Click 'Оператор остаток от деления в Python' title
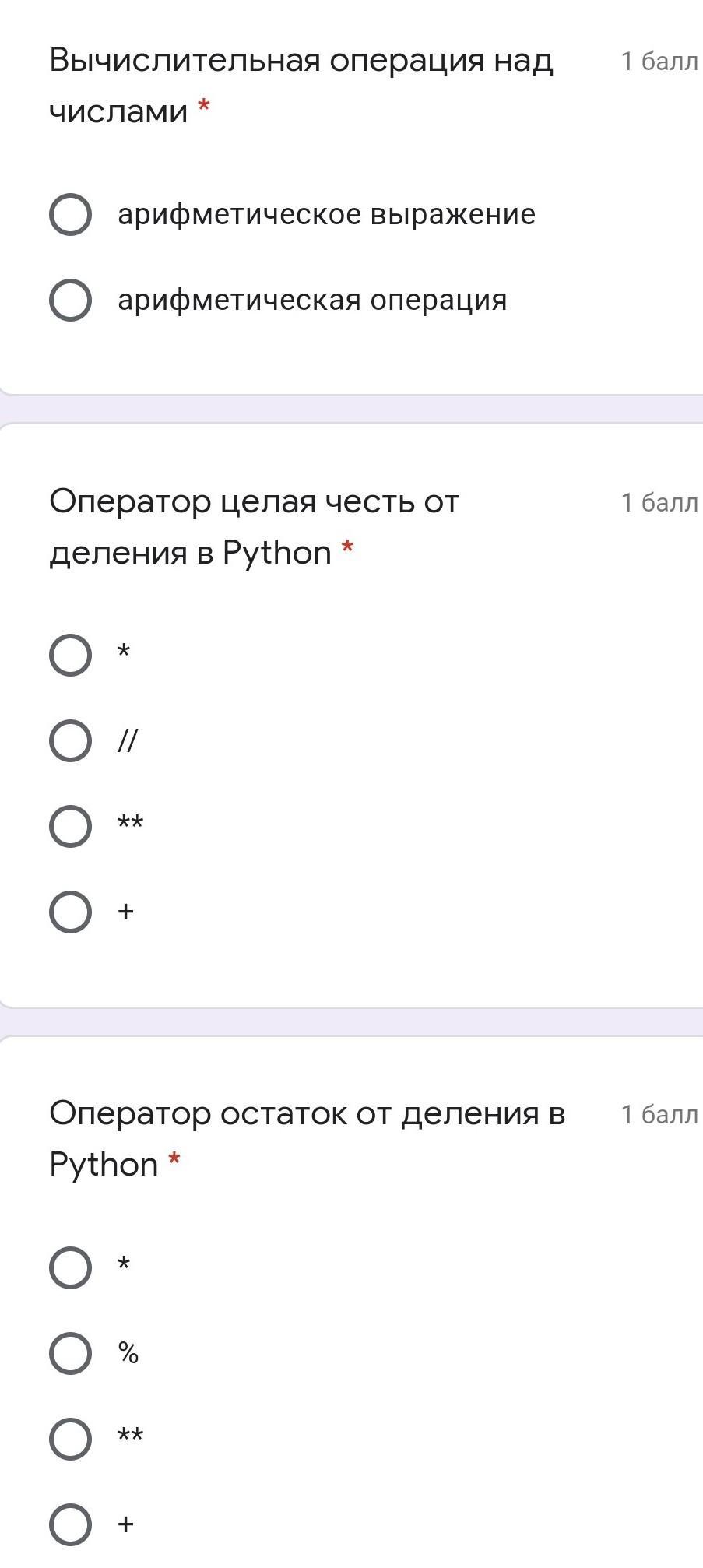This screenshot has height=1568, width=703. (x=307, y=1139)
